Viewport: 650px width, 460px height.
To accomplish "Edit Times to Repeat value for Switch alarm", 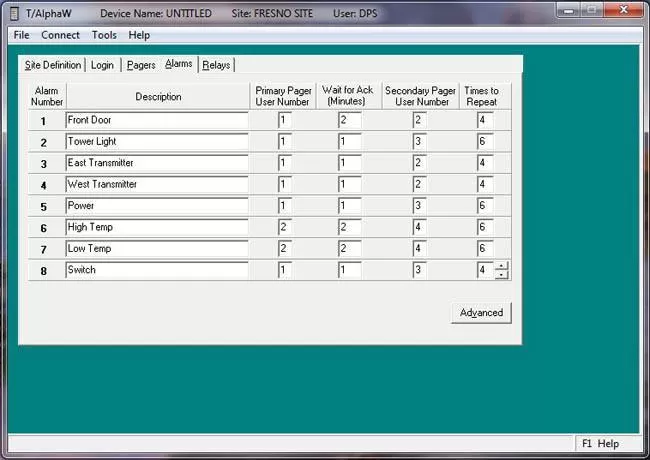I will [x=485, y=270].
